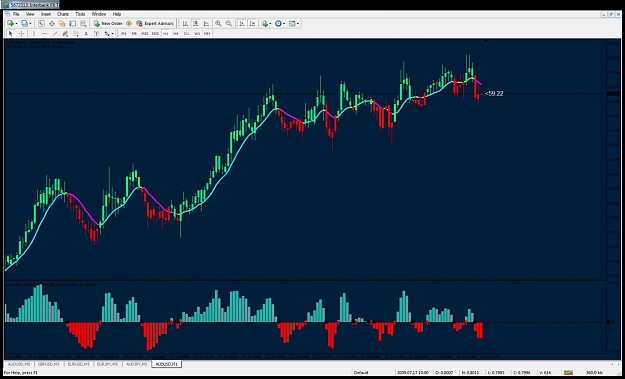This screenshot has height=379, width=625.
Task: Click the connection status bars icon
Action: pyautogui.click(x=568, y=373)
